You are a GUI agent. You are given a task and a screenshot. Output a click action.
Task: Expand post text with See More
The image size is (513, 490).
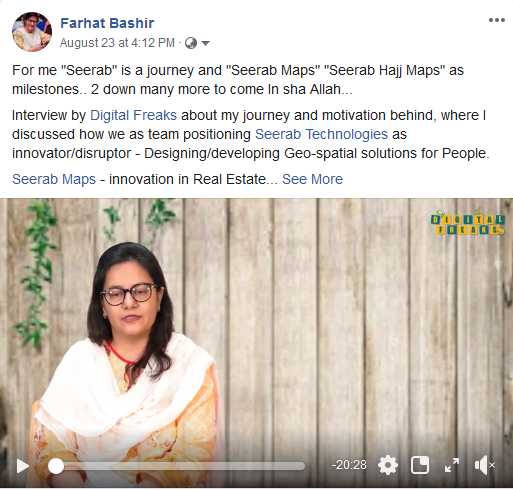tap(312, 179)
